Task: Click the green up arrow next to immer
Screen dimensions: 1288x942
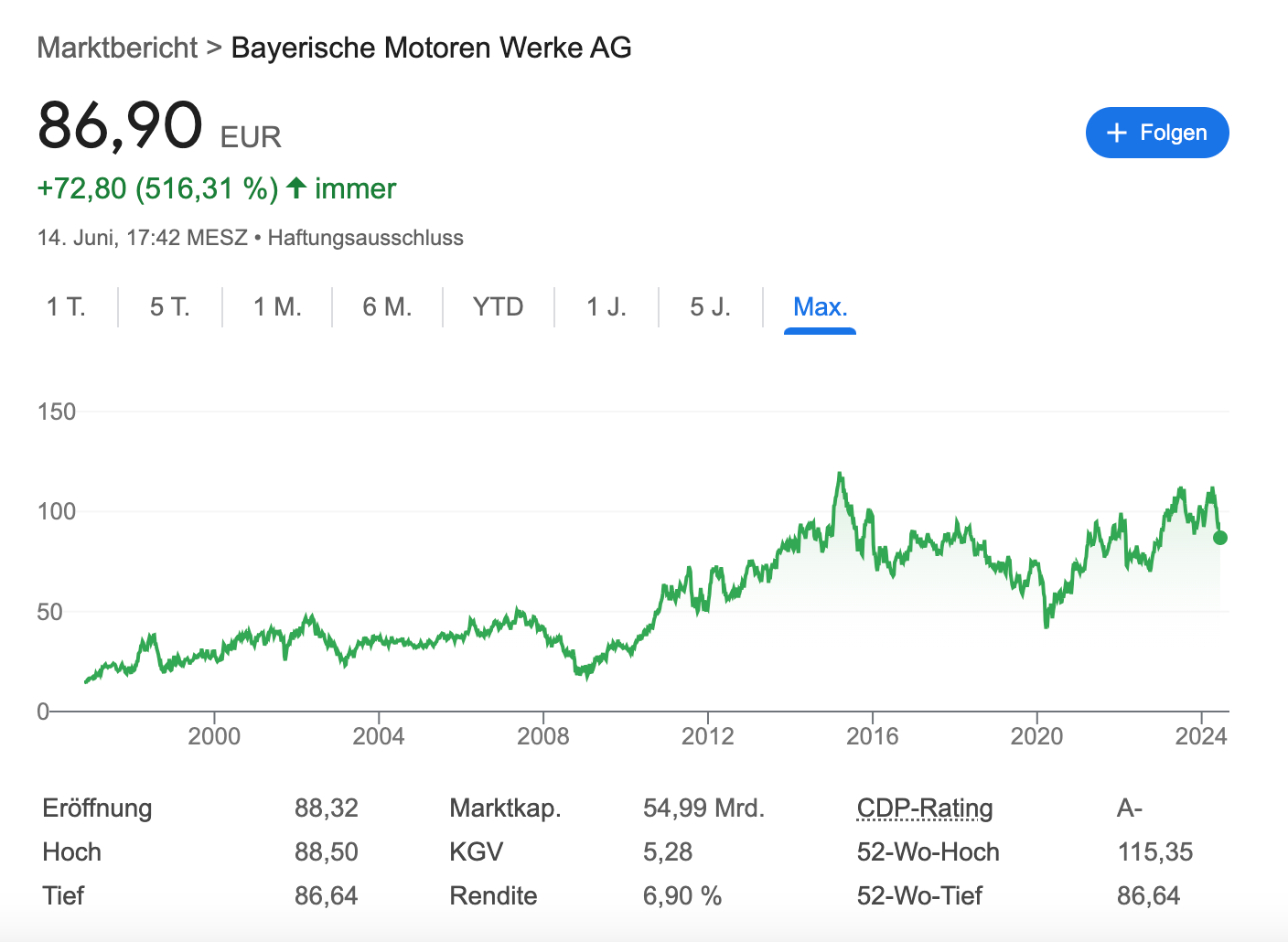Action: click(295, 188)
